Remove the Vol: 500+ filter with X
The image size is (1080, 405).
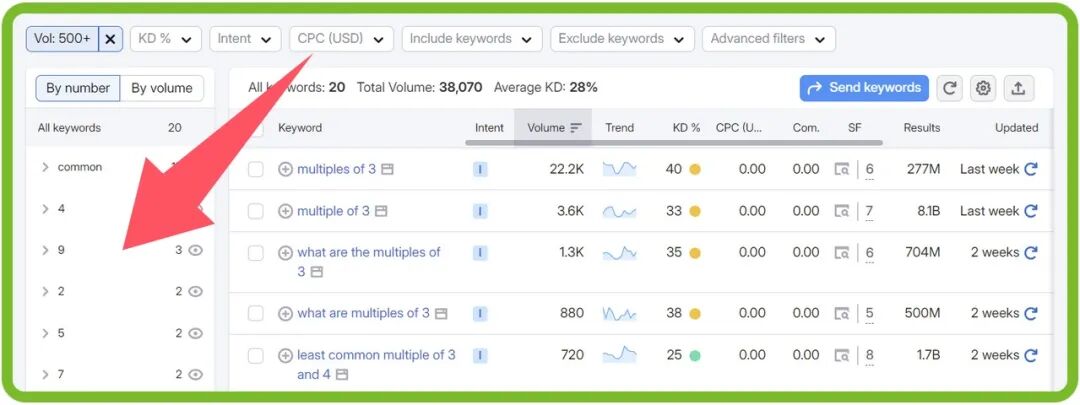click(x=111, y=39)
